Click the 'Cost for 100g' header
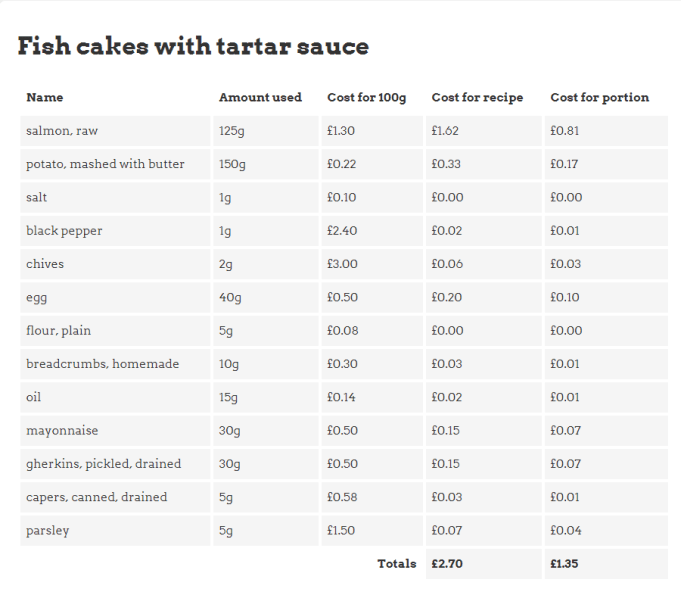This screenshot has width=681, height=592. (x=367, y=98)
